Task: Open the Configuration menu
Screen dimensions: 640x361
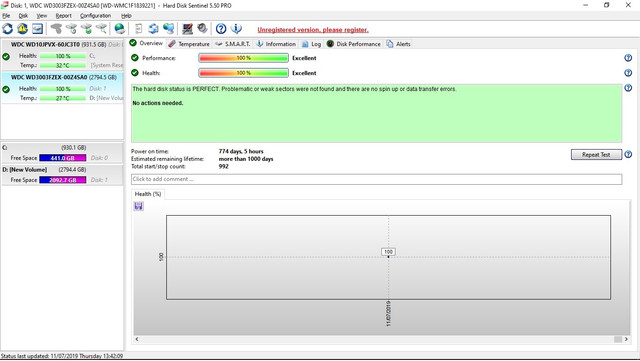Action: click(x=96, y=16)
